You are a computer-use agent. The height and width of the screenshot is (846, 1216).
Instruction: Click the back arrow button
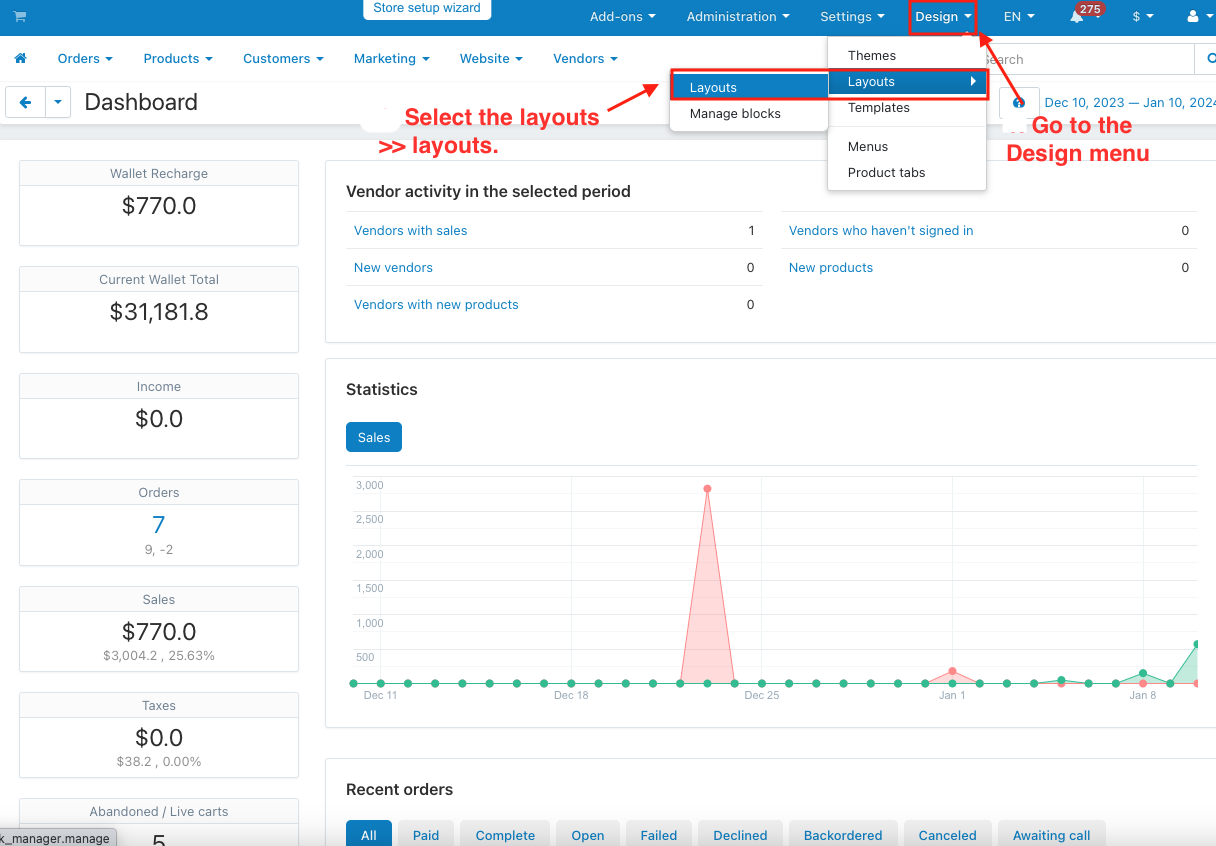(x=25, y=102)
